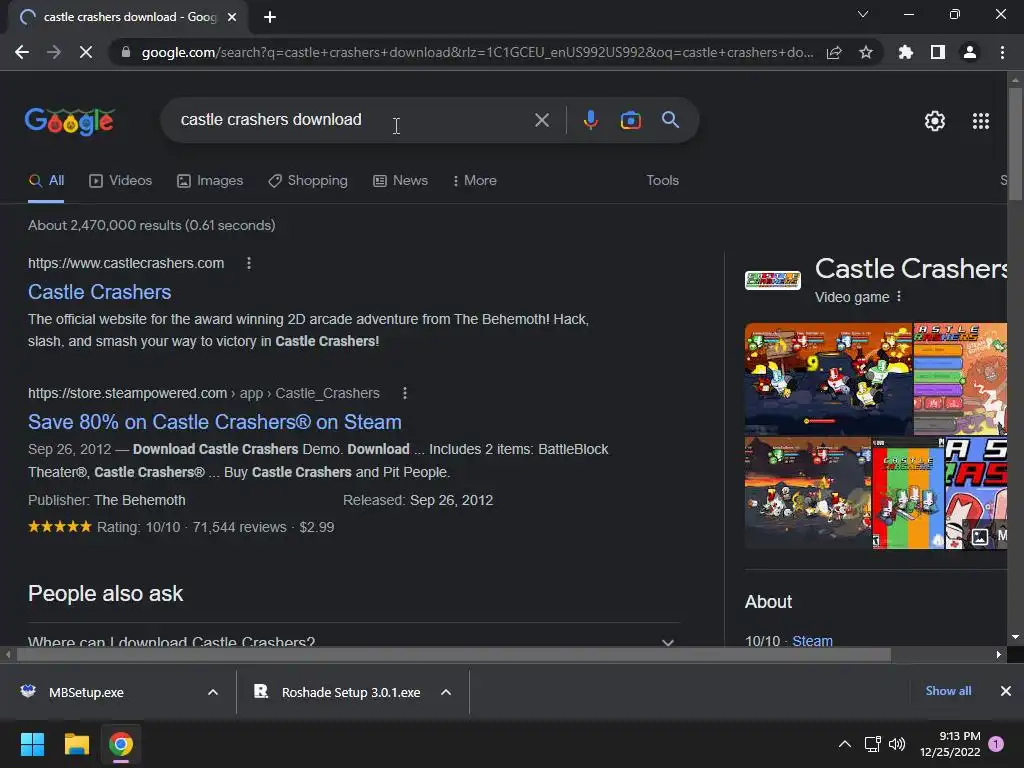Viewport: 1024px width, 768px height.
Task: Click the share page icon in the address bar
Action: (834, 52)
